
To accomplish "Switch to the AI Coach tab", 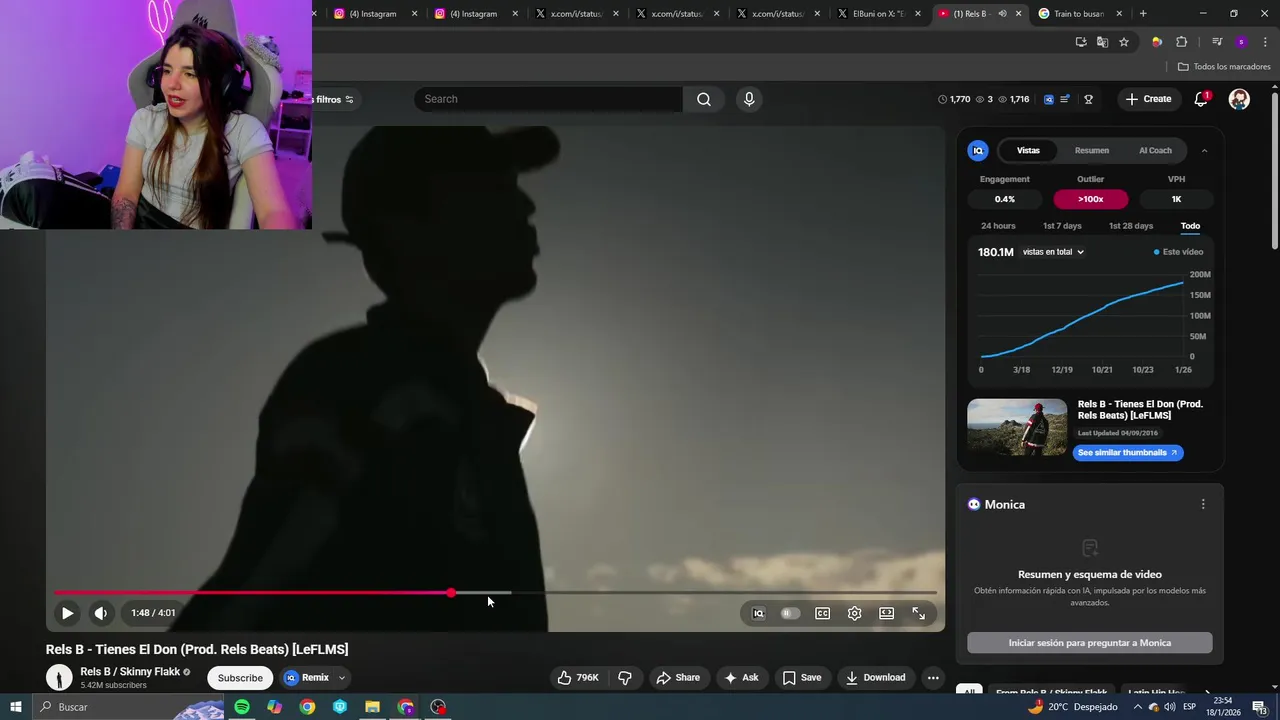I will click(x=1155, y=150).
